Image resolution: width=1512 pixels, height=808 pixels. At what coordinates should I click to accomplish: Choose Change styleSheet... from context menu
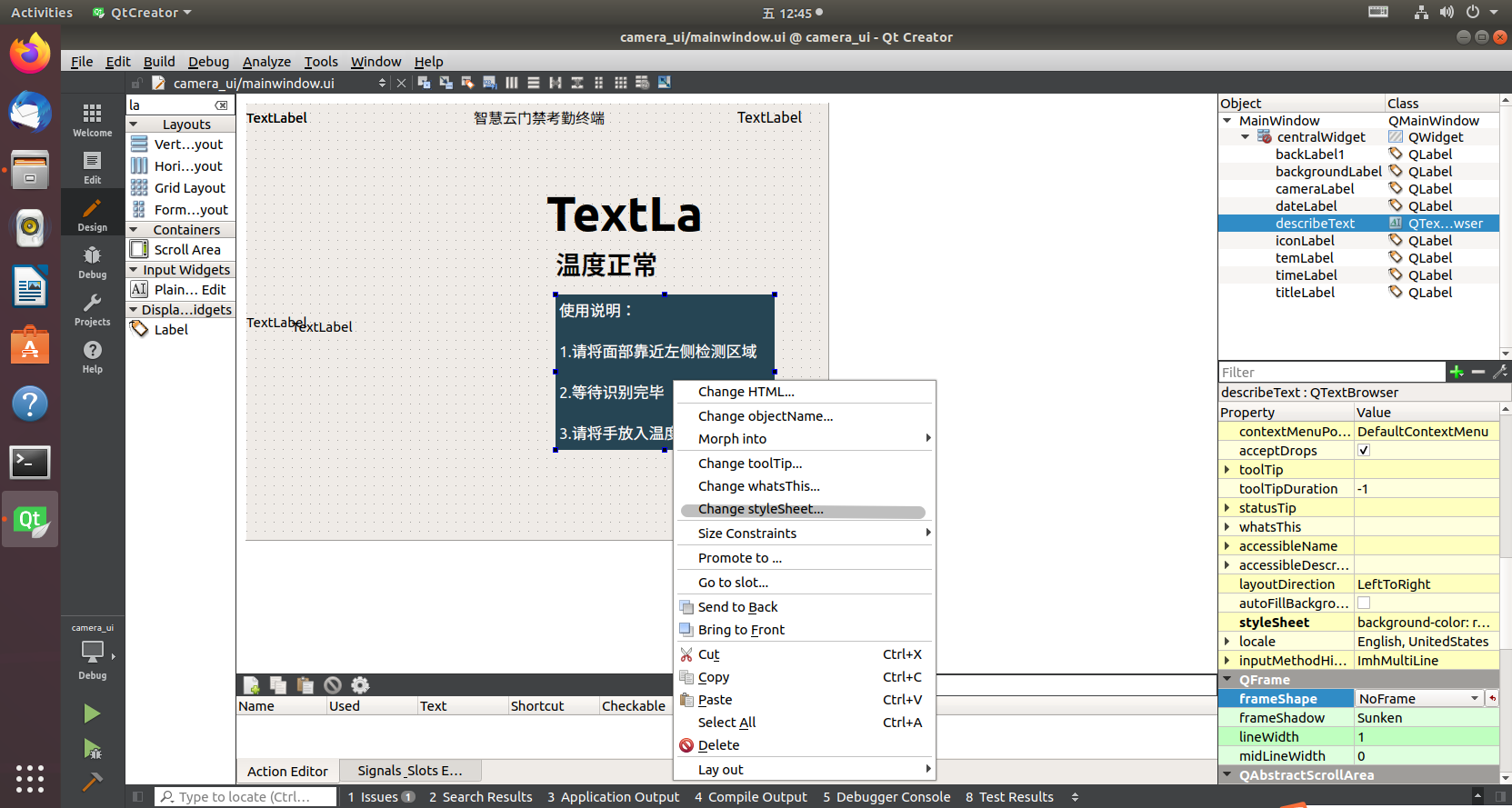pos(803,510)
